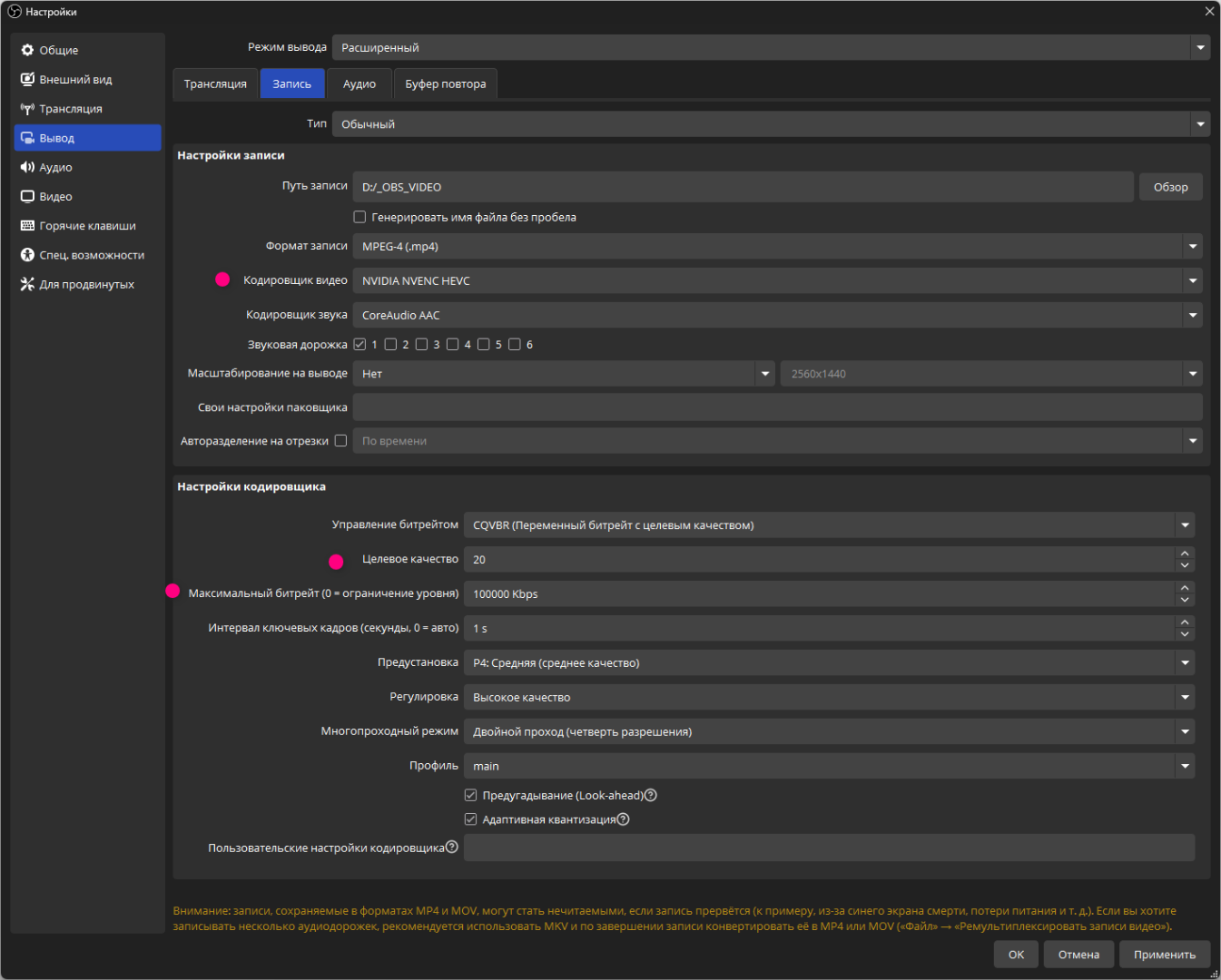The image size is (1221, 980).
Task: Enable audio track 3 checkbox
Action: [421, 344]
